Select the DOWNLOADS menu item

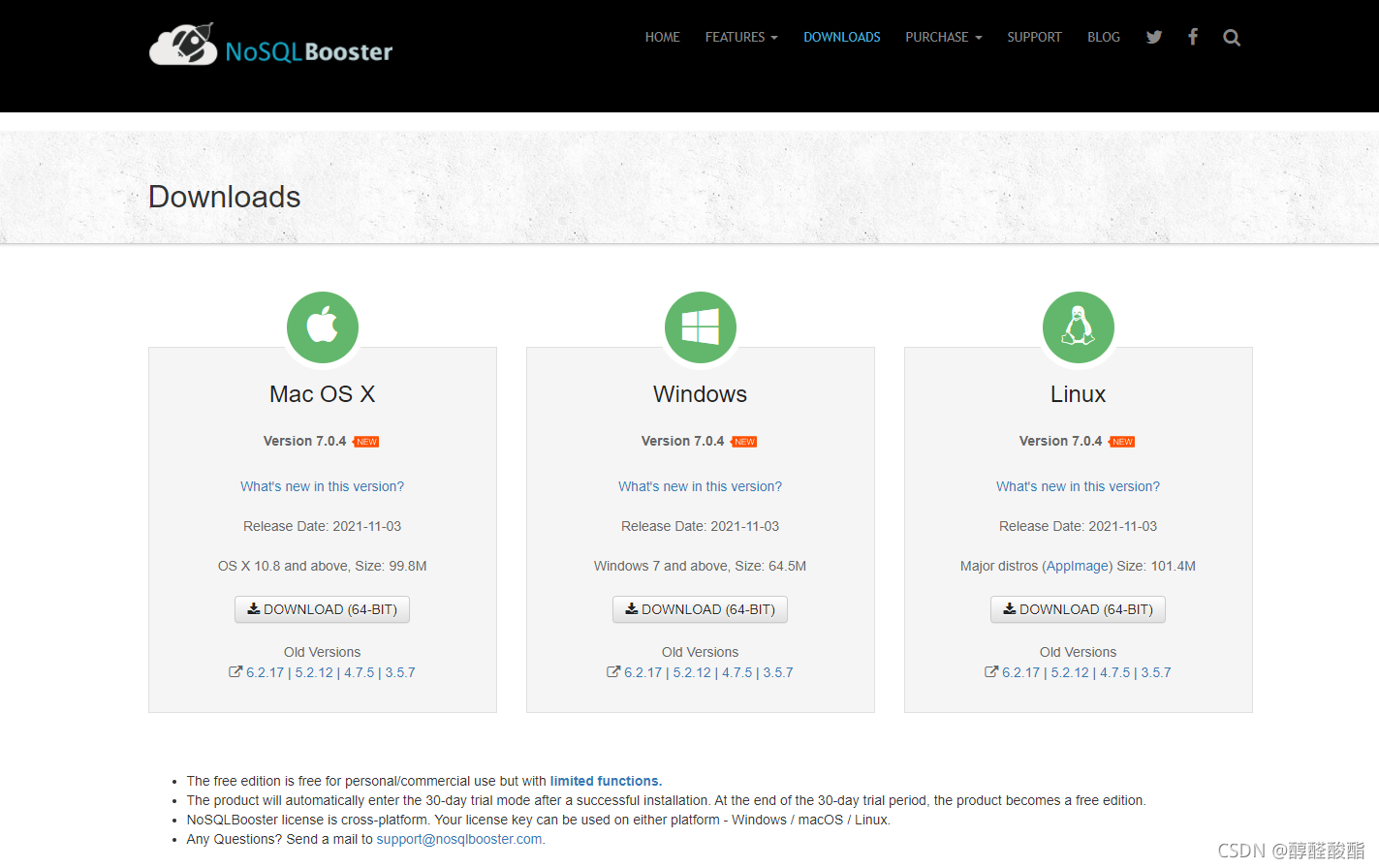click(842, 37)
